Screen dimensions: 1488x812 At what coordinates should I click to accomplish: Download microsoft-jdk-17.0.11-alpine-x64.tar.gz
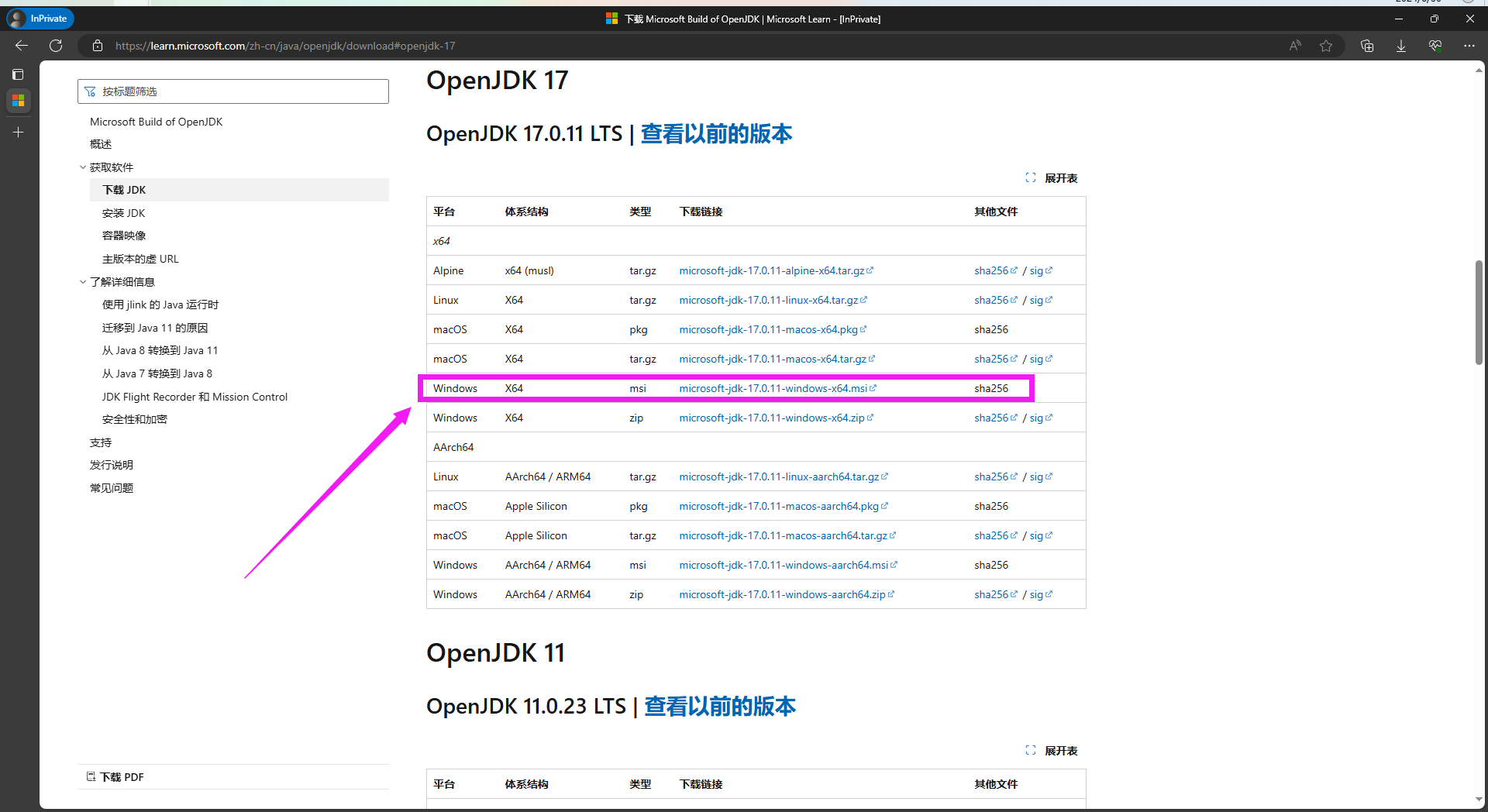coord(776,270)
